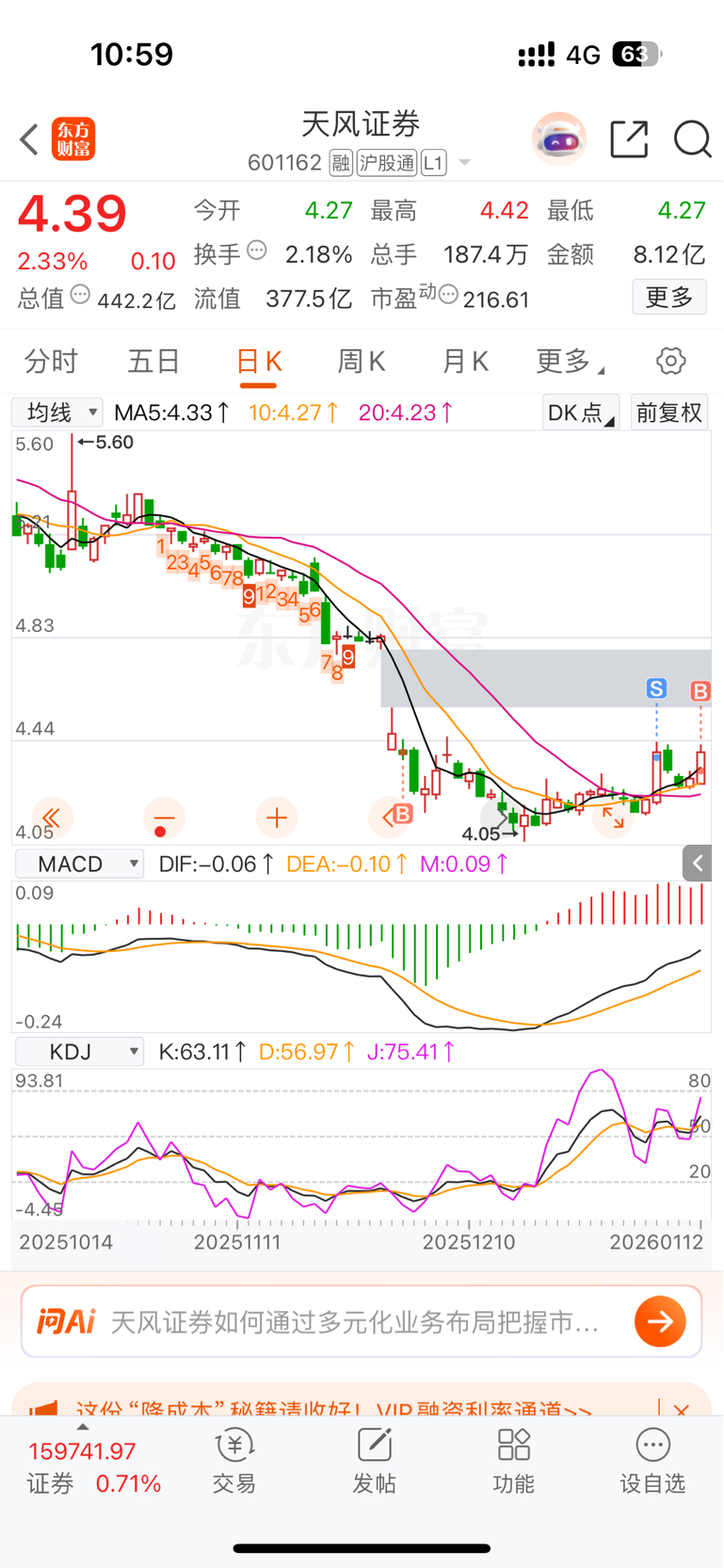Open the search magnifier icon
724x1568 pixels.
click(692, 139)
